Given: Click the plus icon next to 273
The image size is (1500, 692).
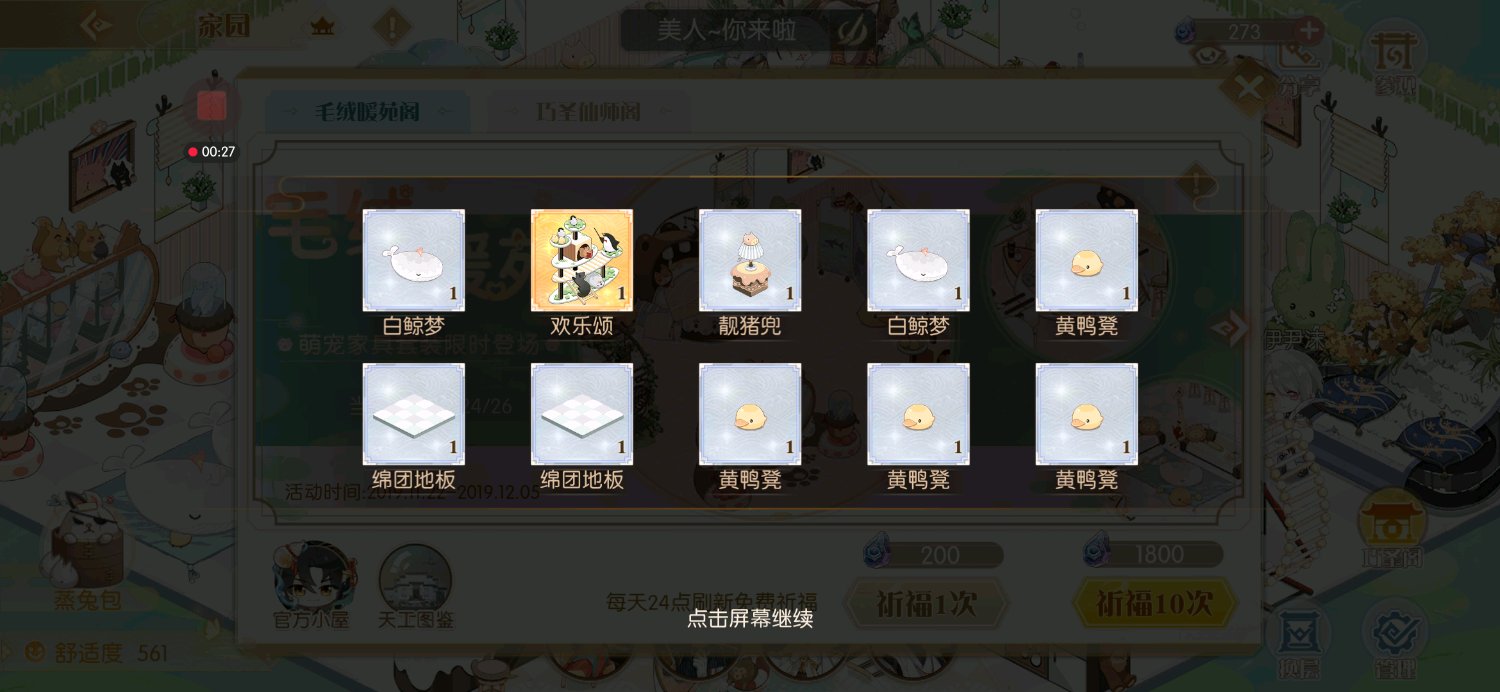Looking at the screenshot, I should tap(1308, 31).
